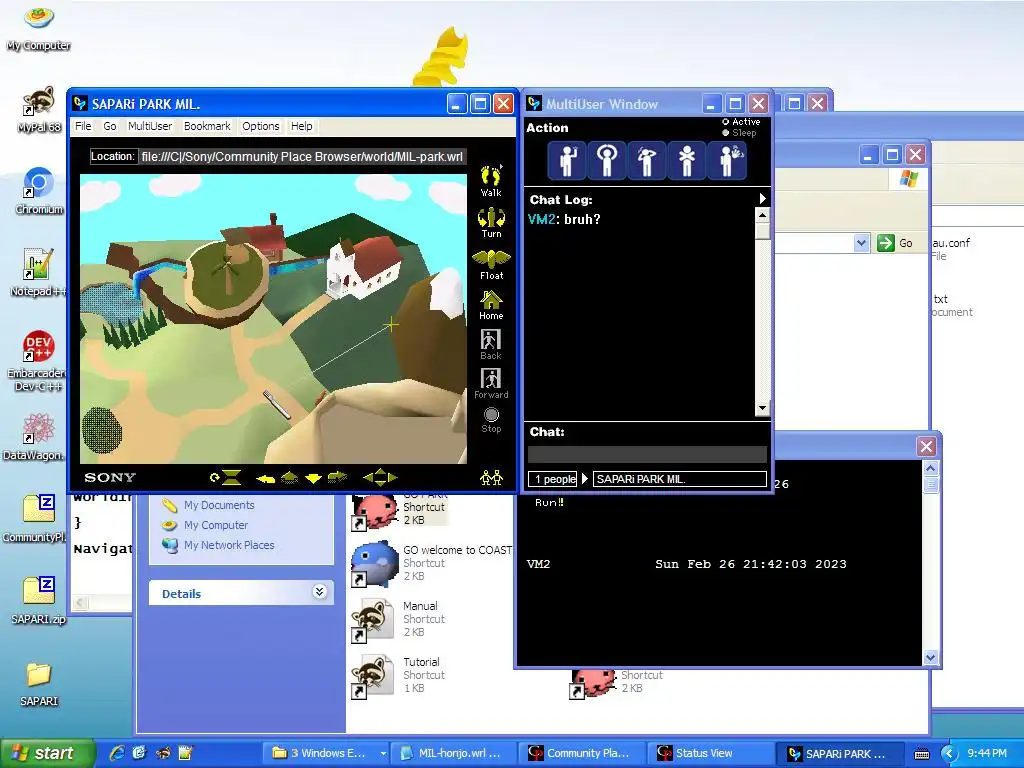Select the Active status radio button
The height and width of the screenshot is (768, 1024).
(x=725, y=122)
